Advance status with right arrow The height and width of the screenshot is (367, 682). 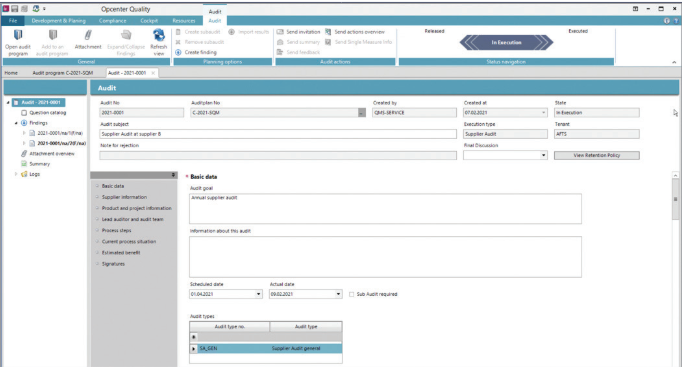pos(545,43)
